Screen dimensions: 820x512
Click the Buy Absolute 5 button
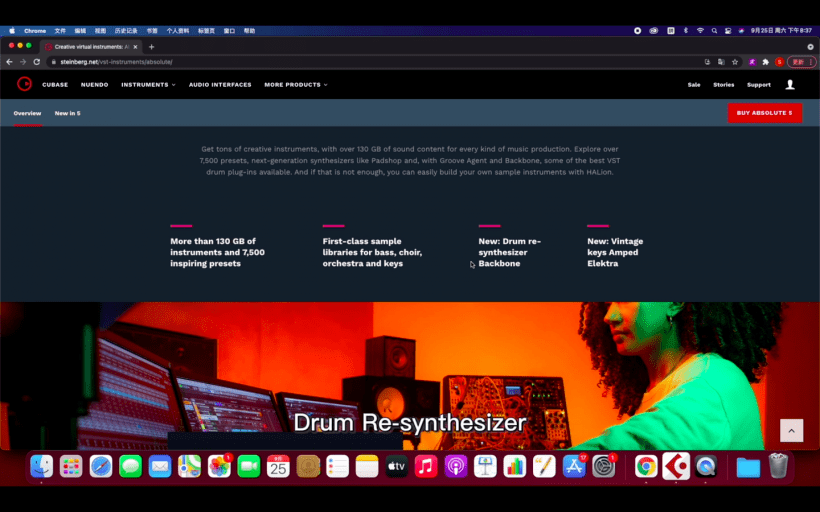(x=764, y=113)
